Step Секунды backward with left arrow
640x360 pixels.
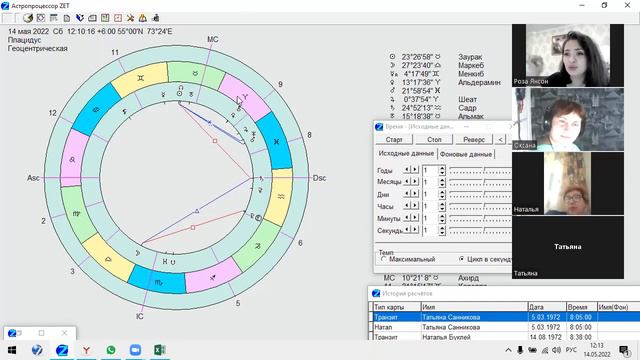pyautogui.click(x=407, y=229)
